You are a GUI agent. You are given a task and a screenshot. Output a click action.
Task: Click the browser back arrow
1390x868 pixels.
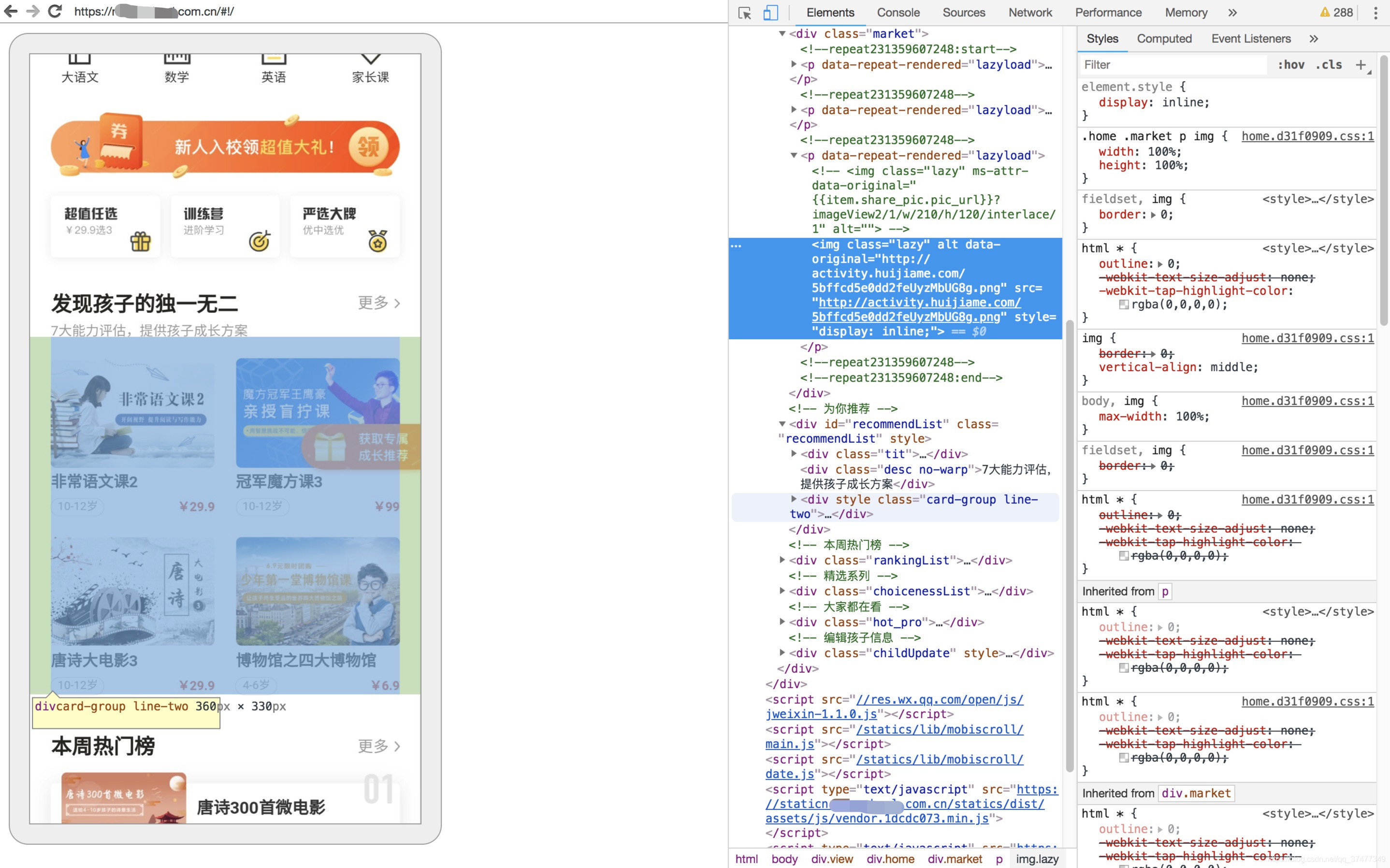click(x=10, y=11)
